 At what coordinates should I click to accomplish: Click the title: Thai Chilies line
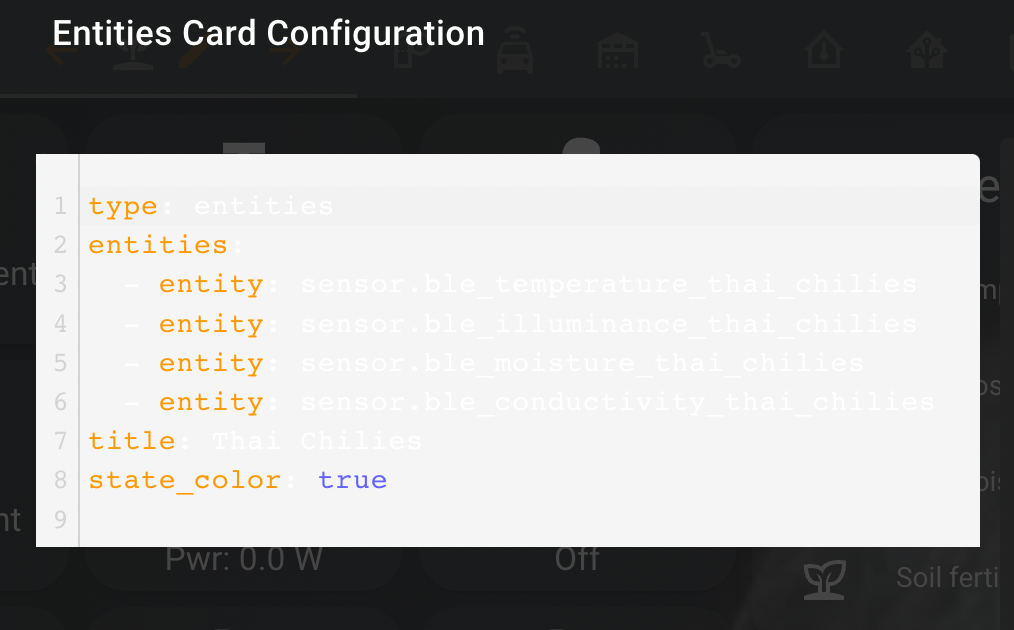click(x=530, y=441)
